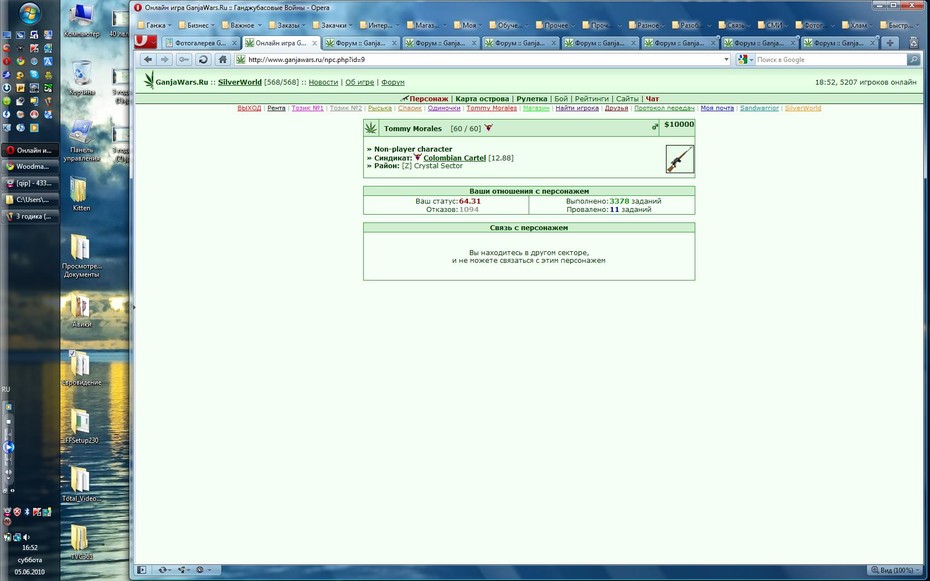Viewport: 930px width, 581px height.
Task: Switch to the Woodma... Chrome taskbar button
Action: point(30,167)
